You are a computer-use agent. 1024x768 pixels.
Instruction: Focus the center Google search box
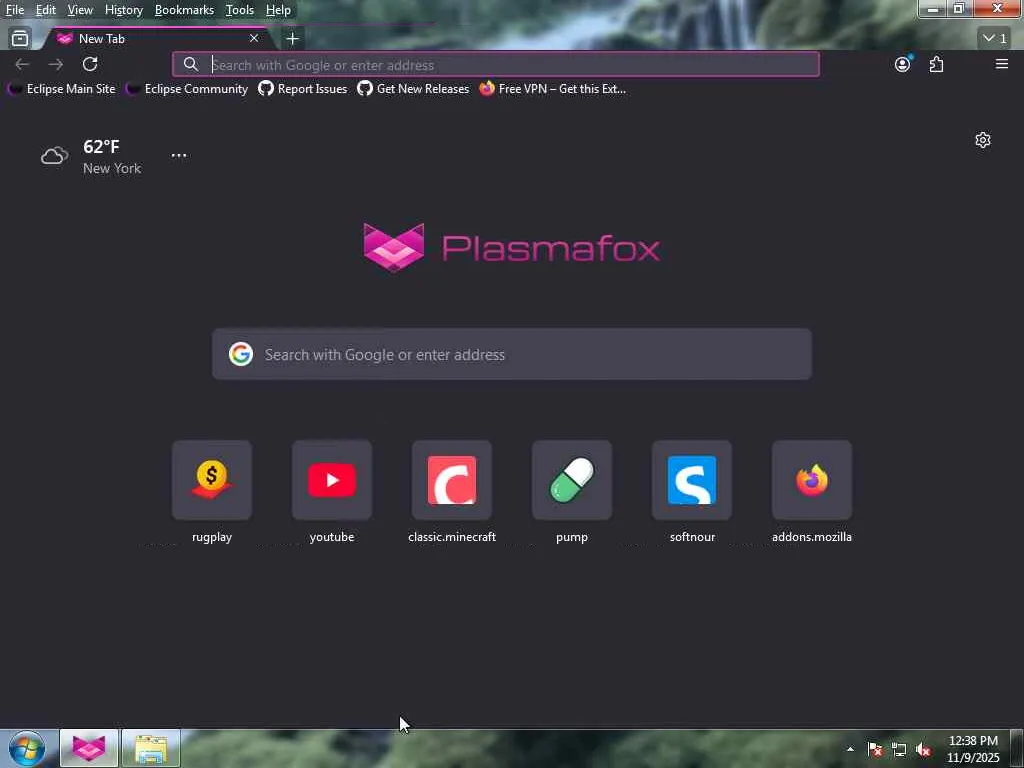[x=512, y=354]
